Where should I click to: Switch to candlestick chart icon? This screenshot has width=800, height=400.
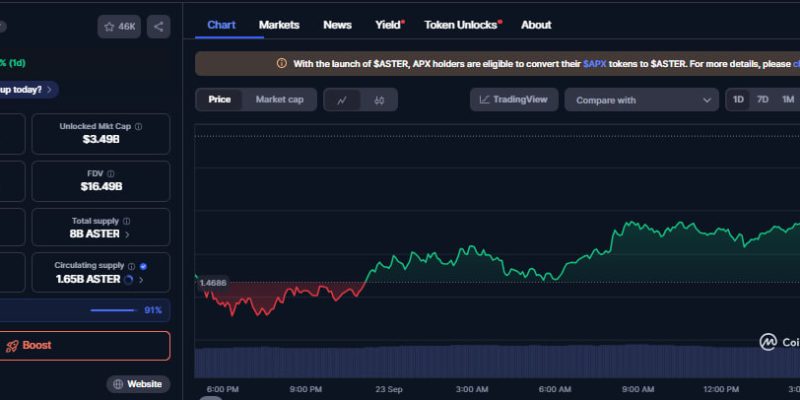click(379, 100)
